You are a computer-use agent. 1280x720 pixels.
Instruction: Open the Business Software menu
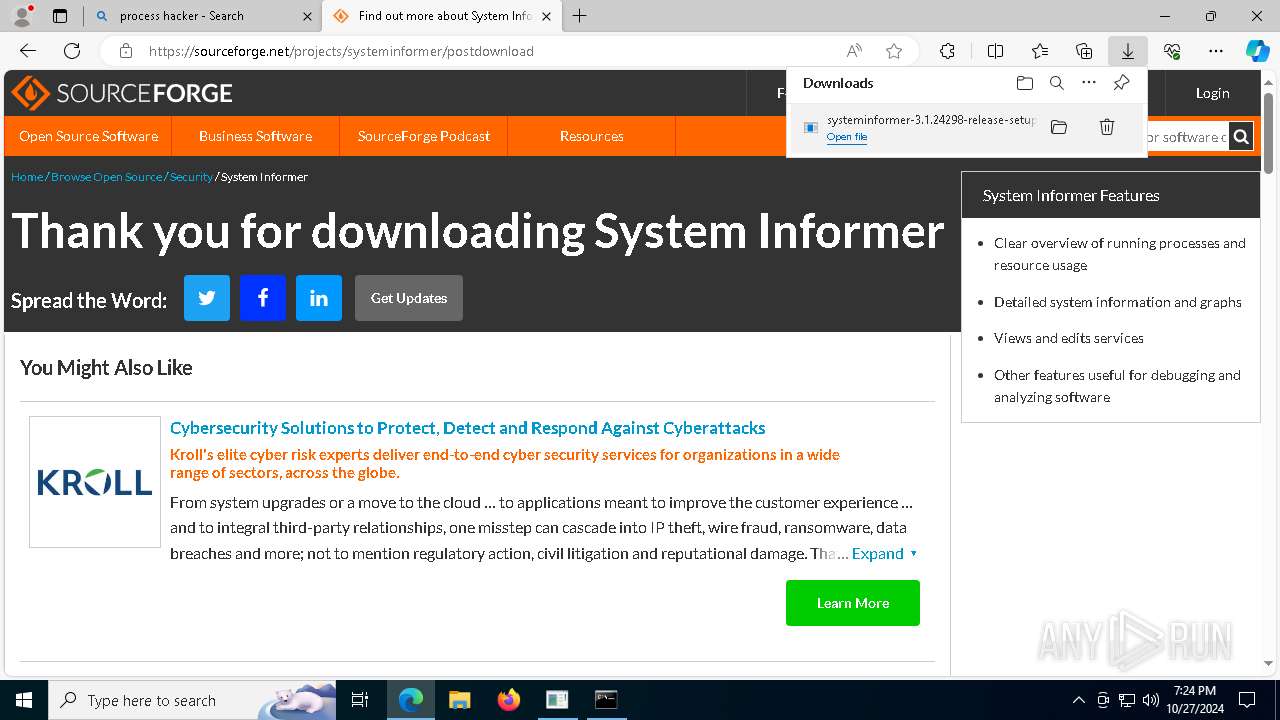click(x=255, y=136)
